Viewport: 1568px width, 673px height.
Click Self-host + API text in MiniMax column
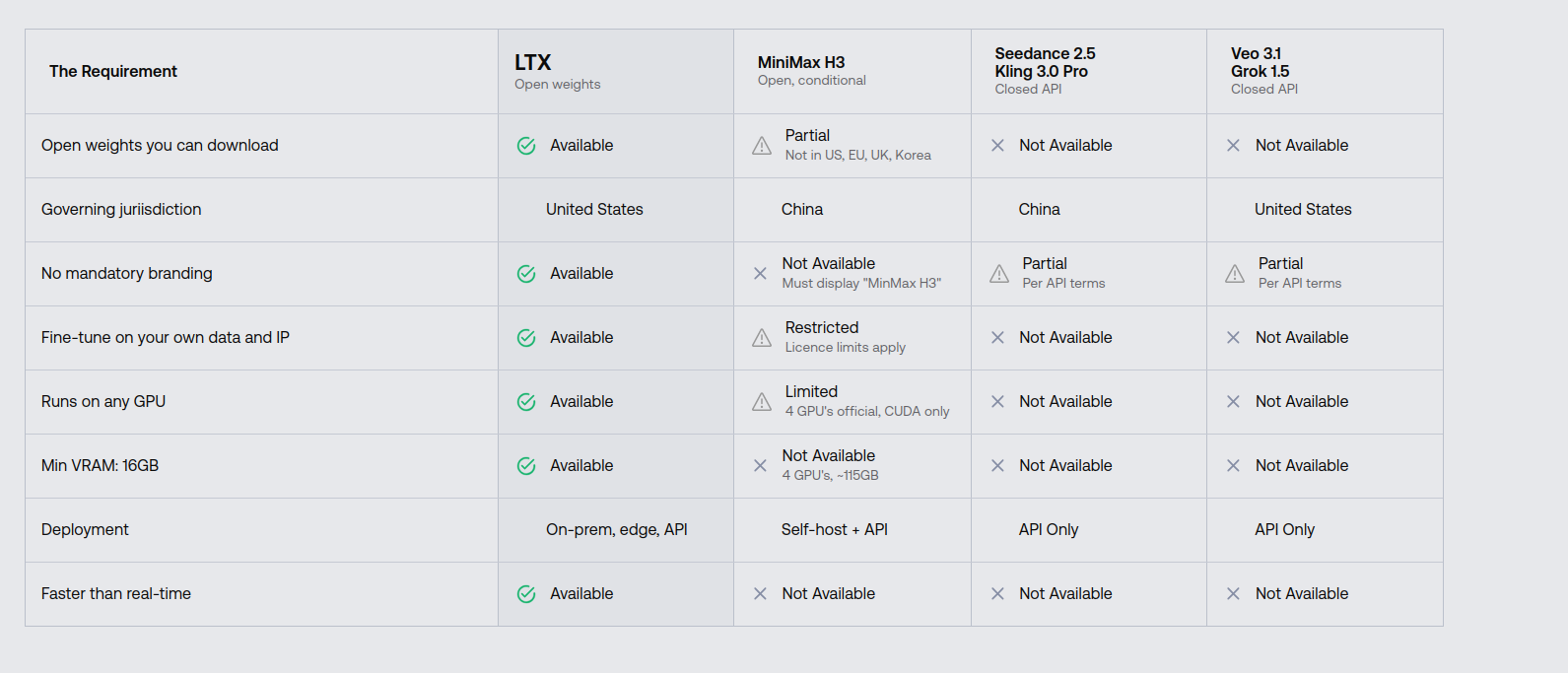835,530
